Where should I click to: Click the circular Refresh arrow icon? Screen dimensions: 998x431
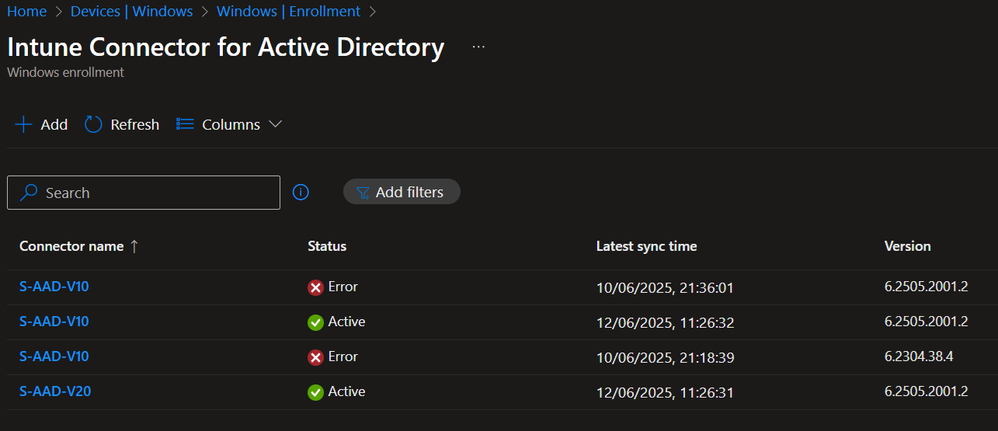pos(94,124)
